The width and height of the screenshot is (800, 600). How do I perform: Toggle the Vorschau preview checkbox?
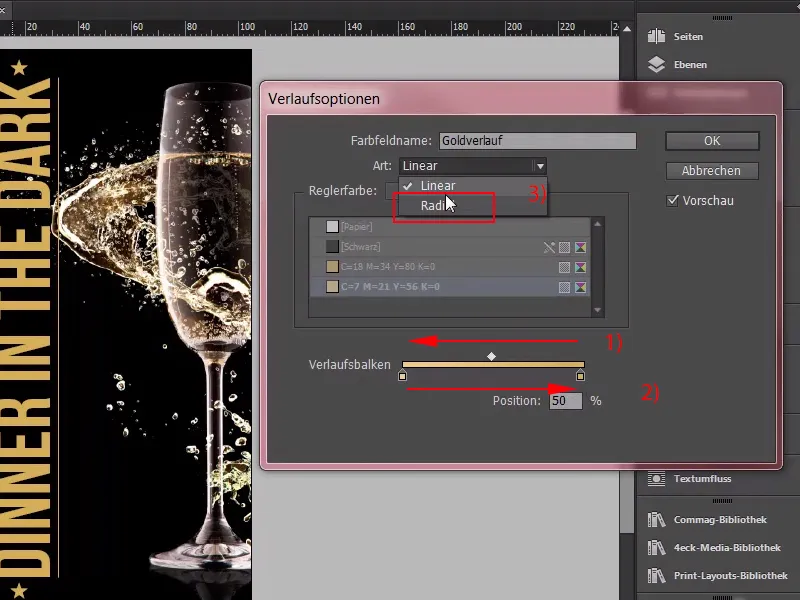pyautogui.click(x=673, y=201)
